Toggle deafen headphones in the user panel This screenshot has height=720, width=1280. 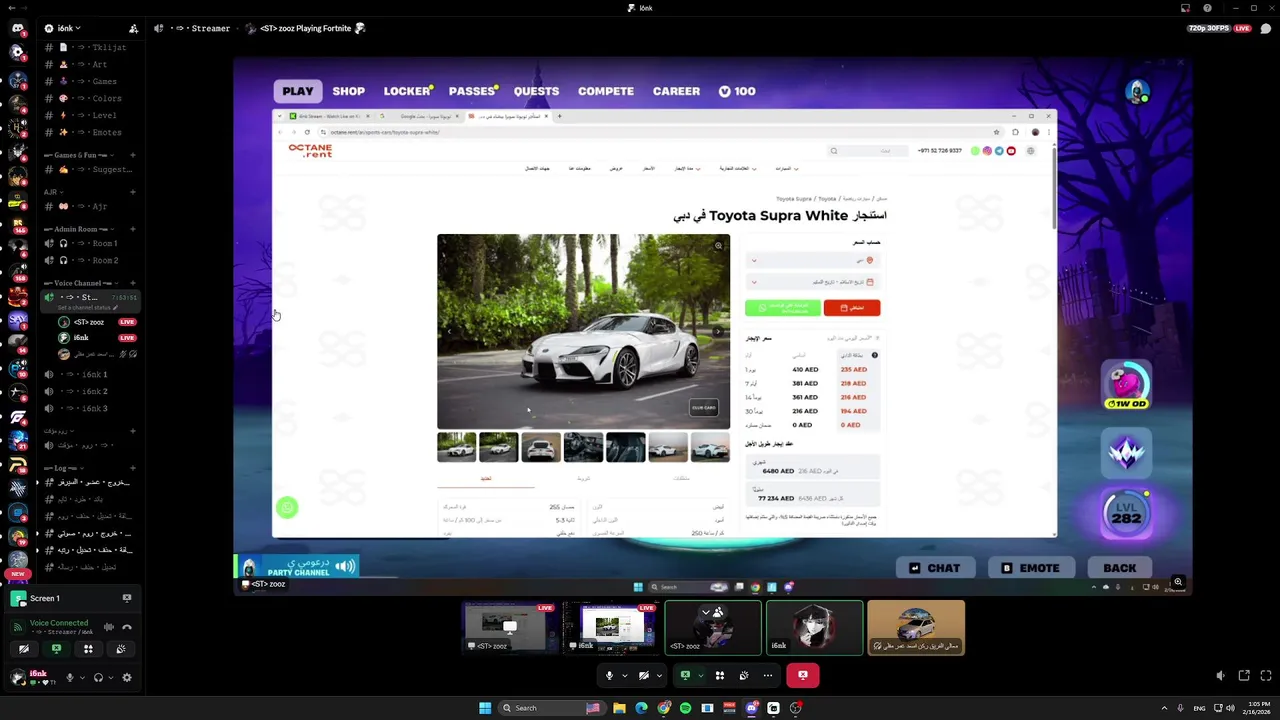pyautogui.click(x=98, y=677)
